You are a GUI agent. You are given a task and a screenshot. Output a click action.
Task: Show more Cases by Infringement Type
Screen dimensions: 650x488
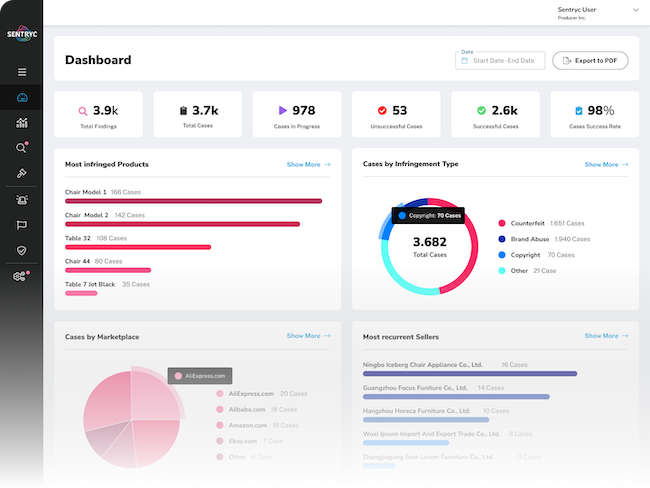[607, 164]
